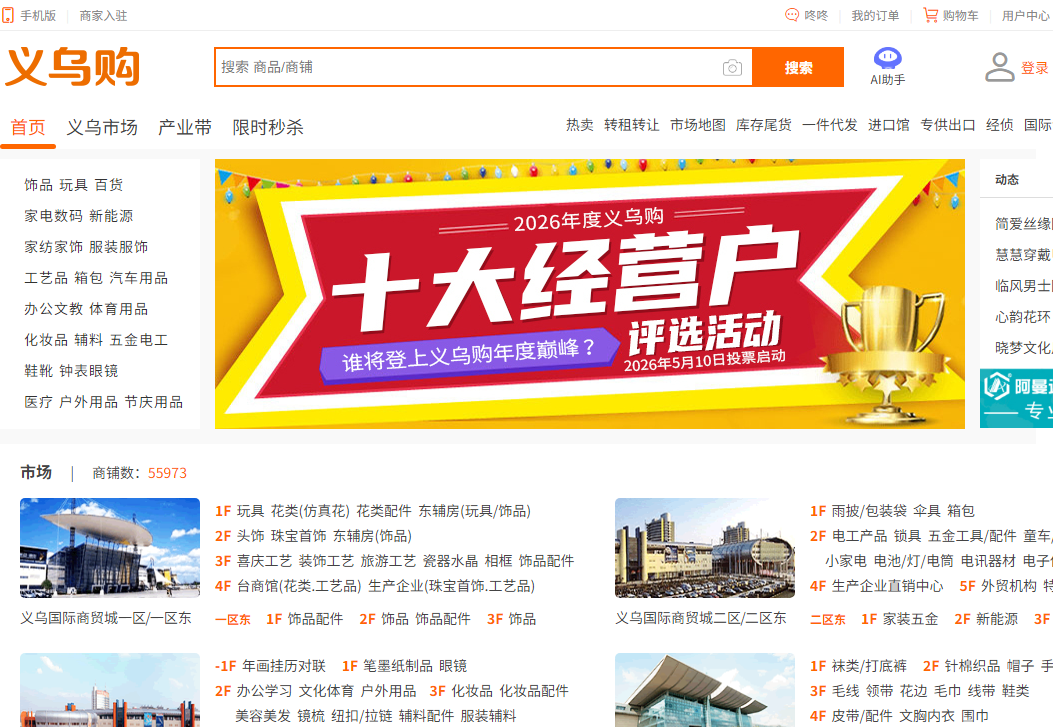Select 汽车用品 category

click(138, 277)
